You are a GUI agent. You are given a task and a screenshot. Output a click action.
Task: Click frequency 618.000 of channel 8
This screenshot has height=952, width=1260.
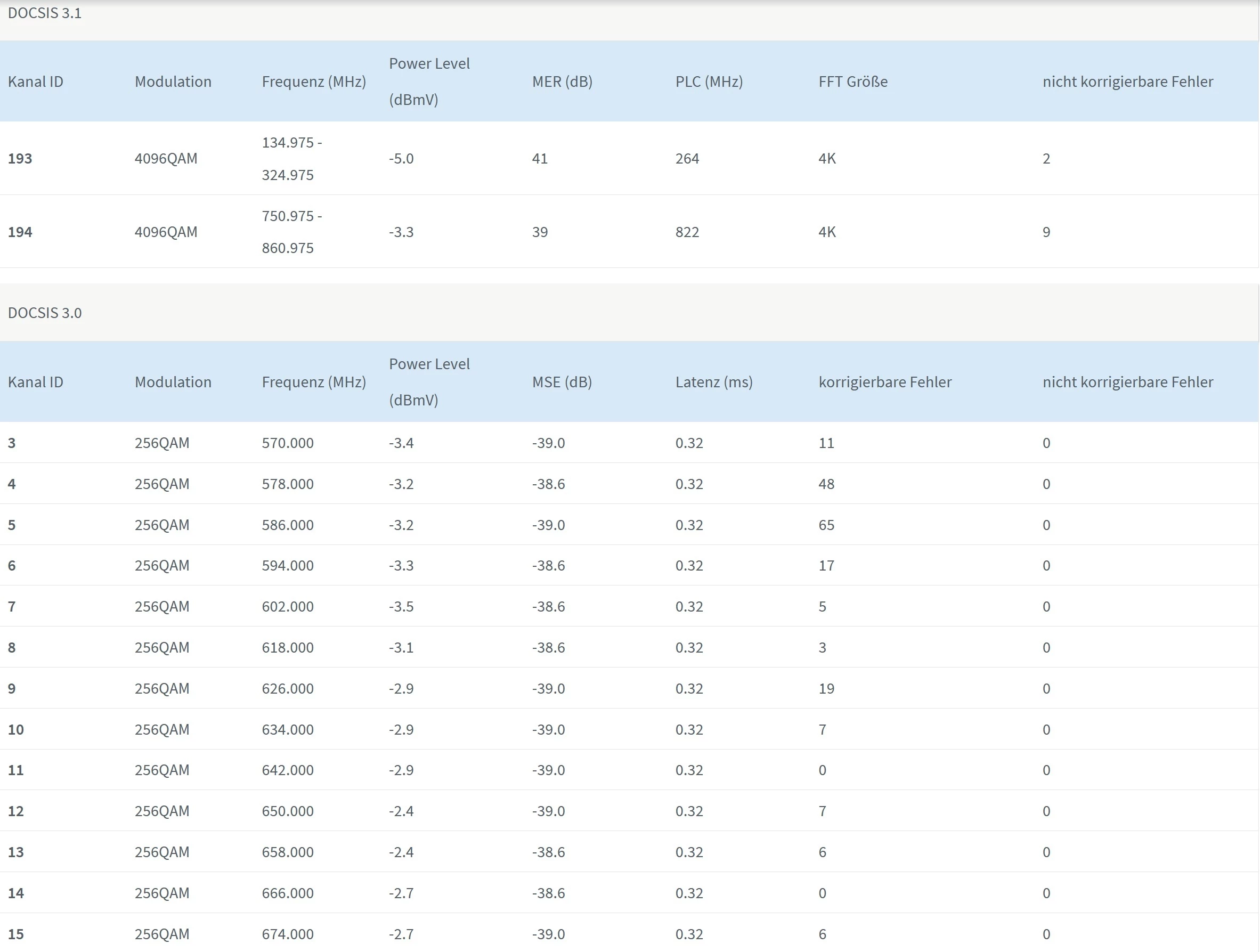[287, 647]
